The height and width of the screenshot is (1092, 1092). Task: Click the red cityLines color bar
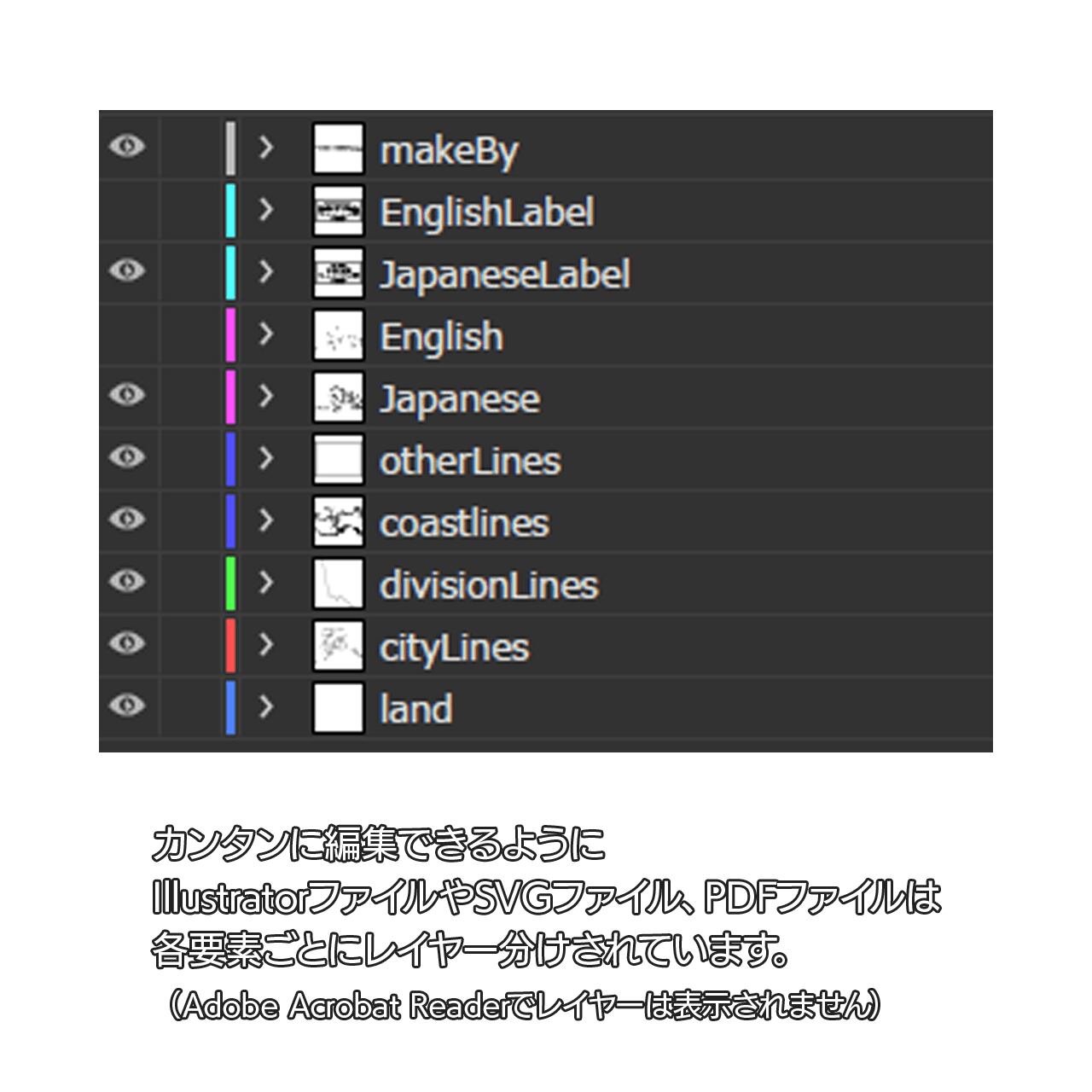[230, 645]
